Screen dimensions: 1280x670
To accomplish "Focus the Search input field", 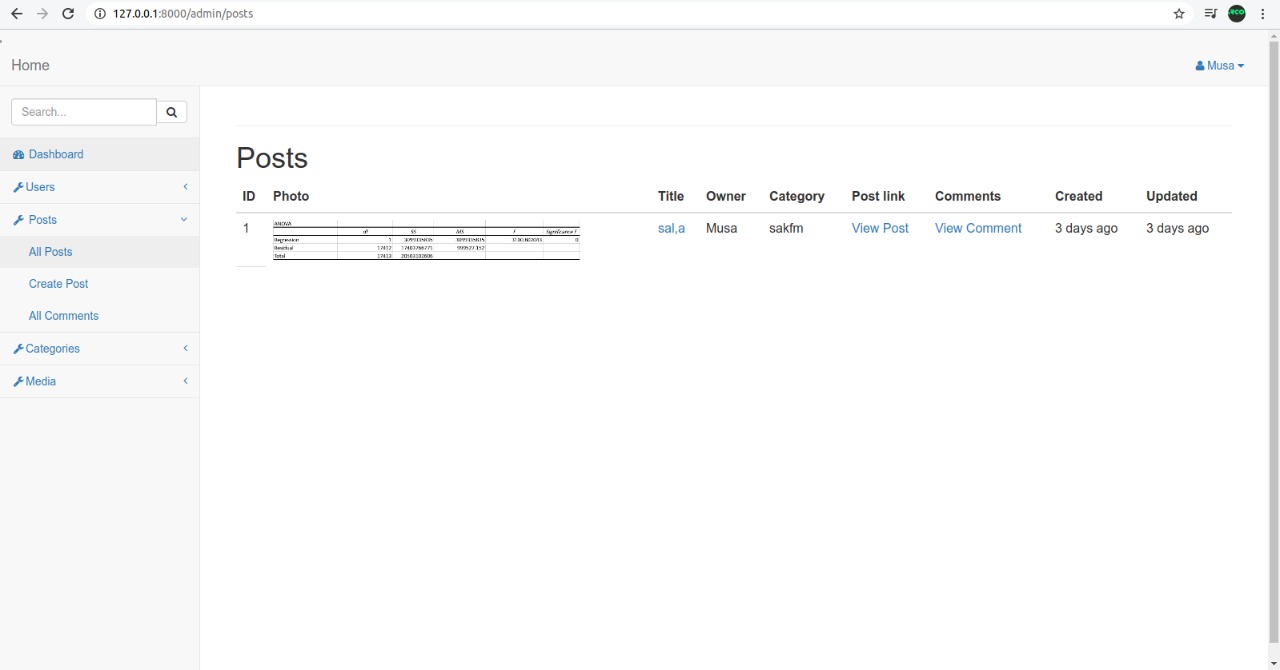I will 84,112.
